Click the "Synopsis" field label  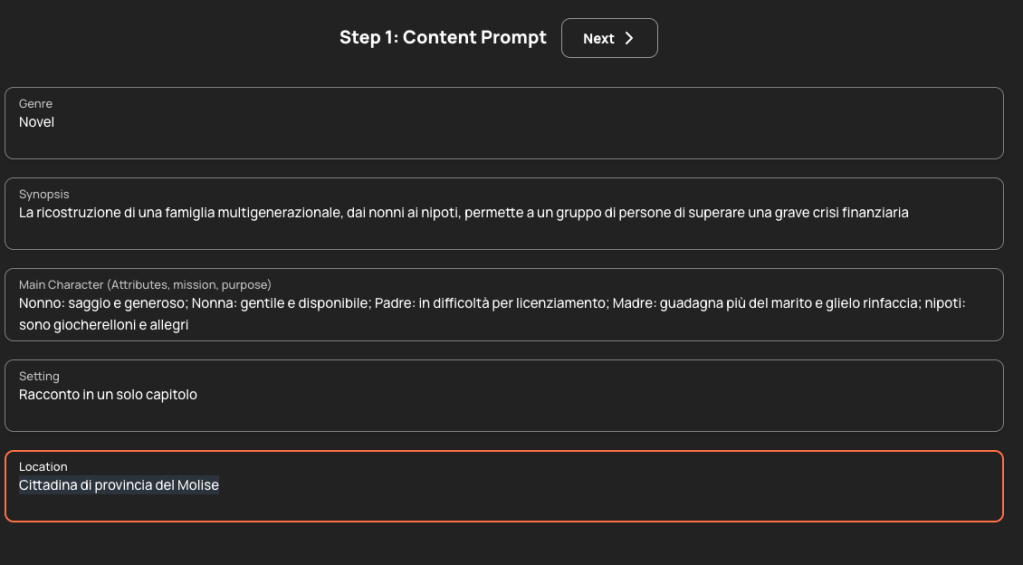[x=44, y=194]
